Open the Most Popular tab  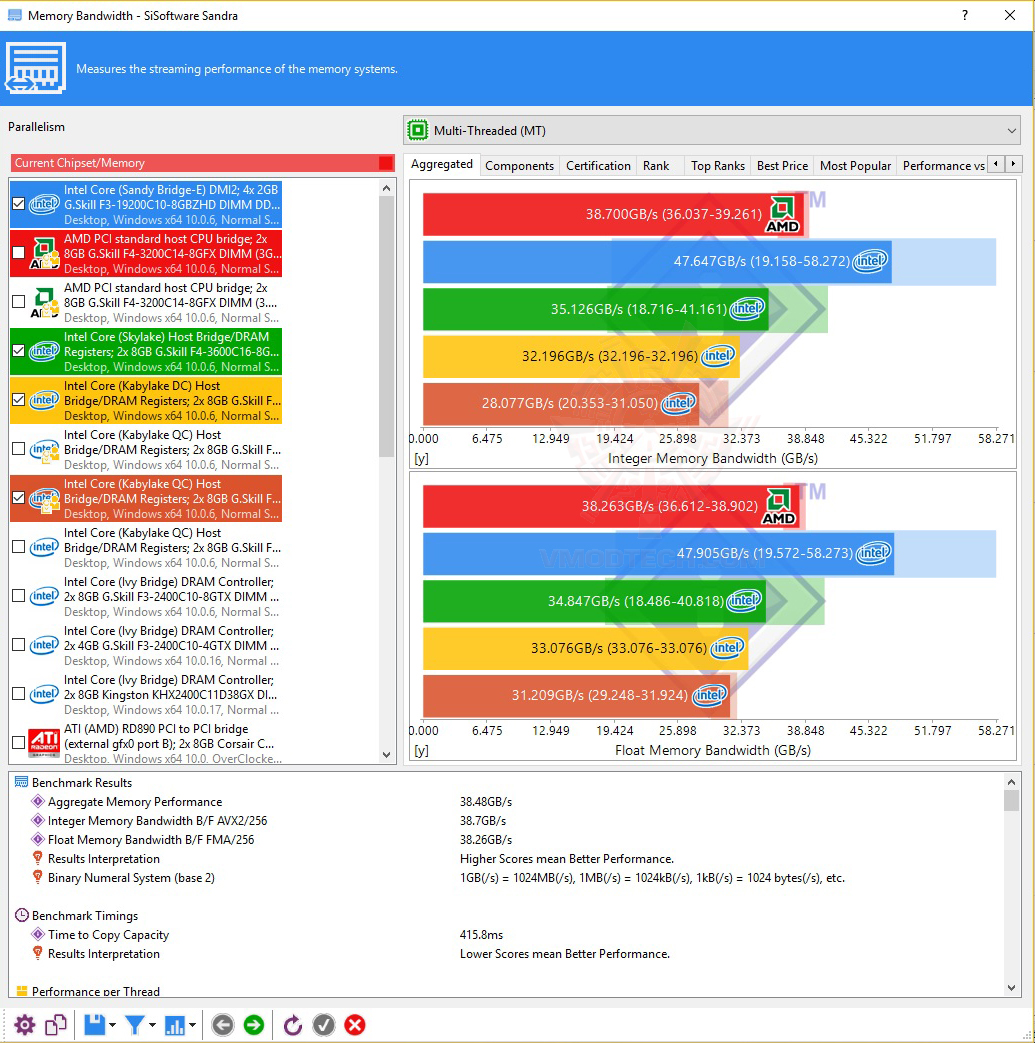[855, 166]
